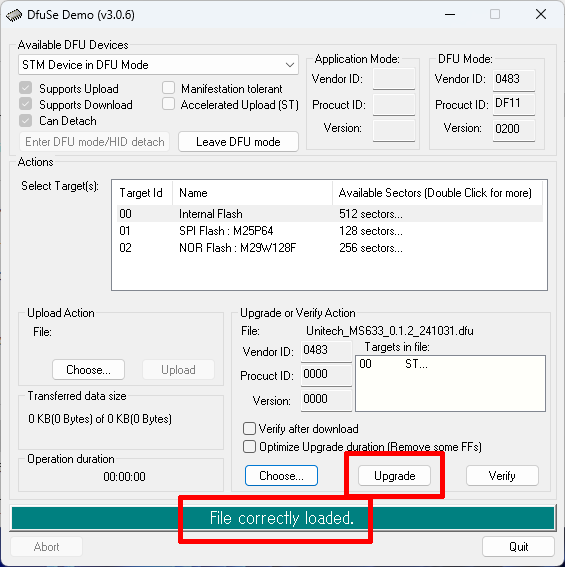Select the NOR Flash : M29W128F target
This screenshot has width=565, height=567.
pyautogui.click(x=330, y=248)
